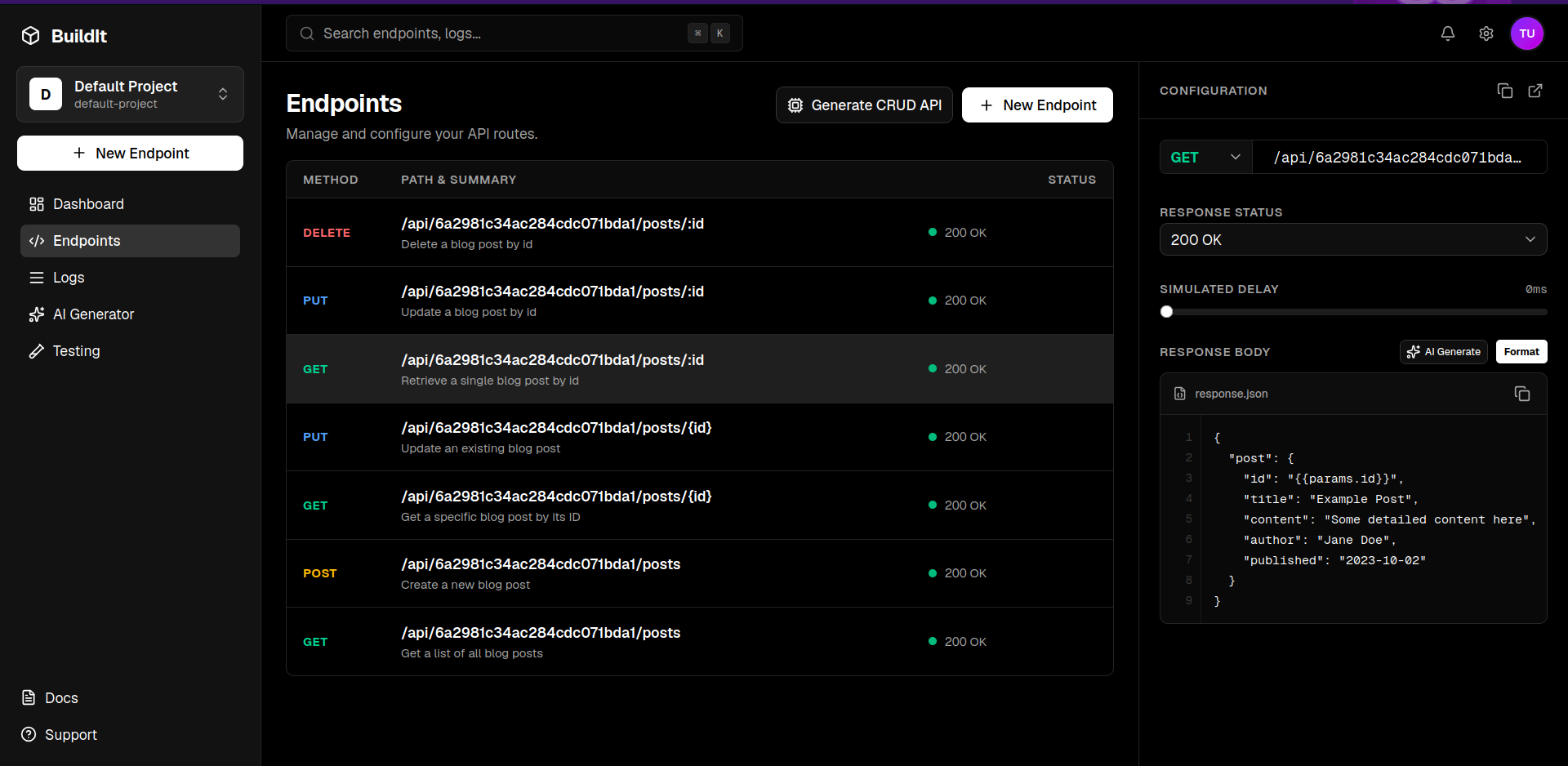
Task: Click the response.json file name
Action: pyautogui.click(x=1232, y=394)
